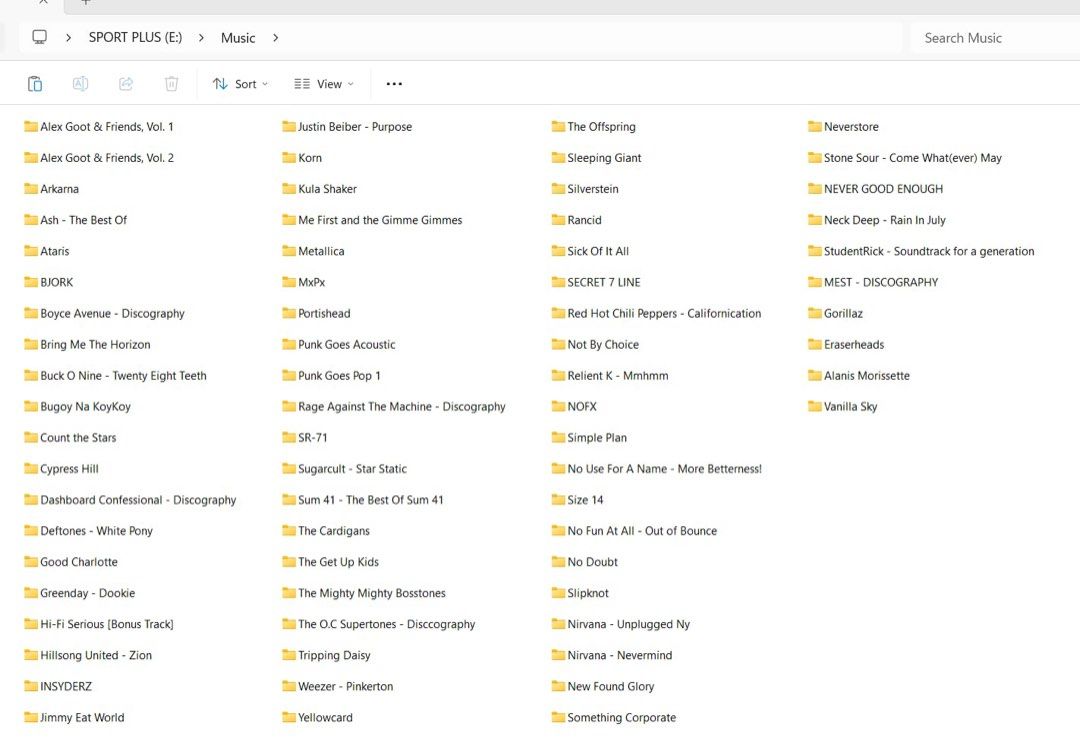Expand the chevron after SPORT PLUS (E:)

(201, 38)
